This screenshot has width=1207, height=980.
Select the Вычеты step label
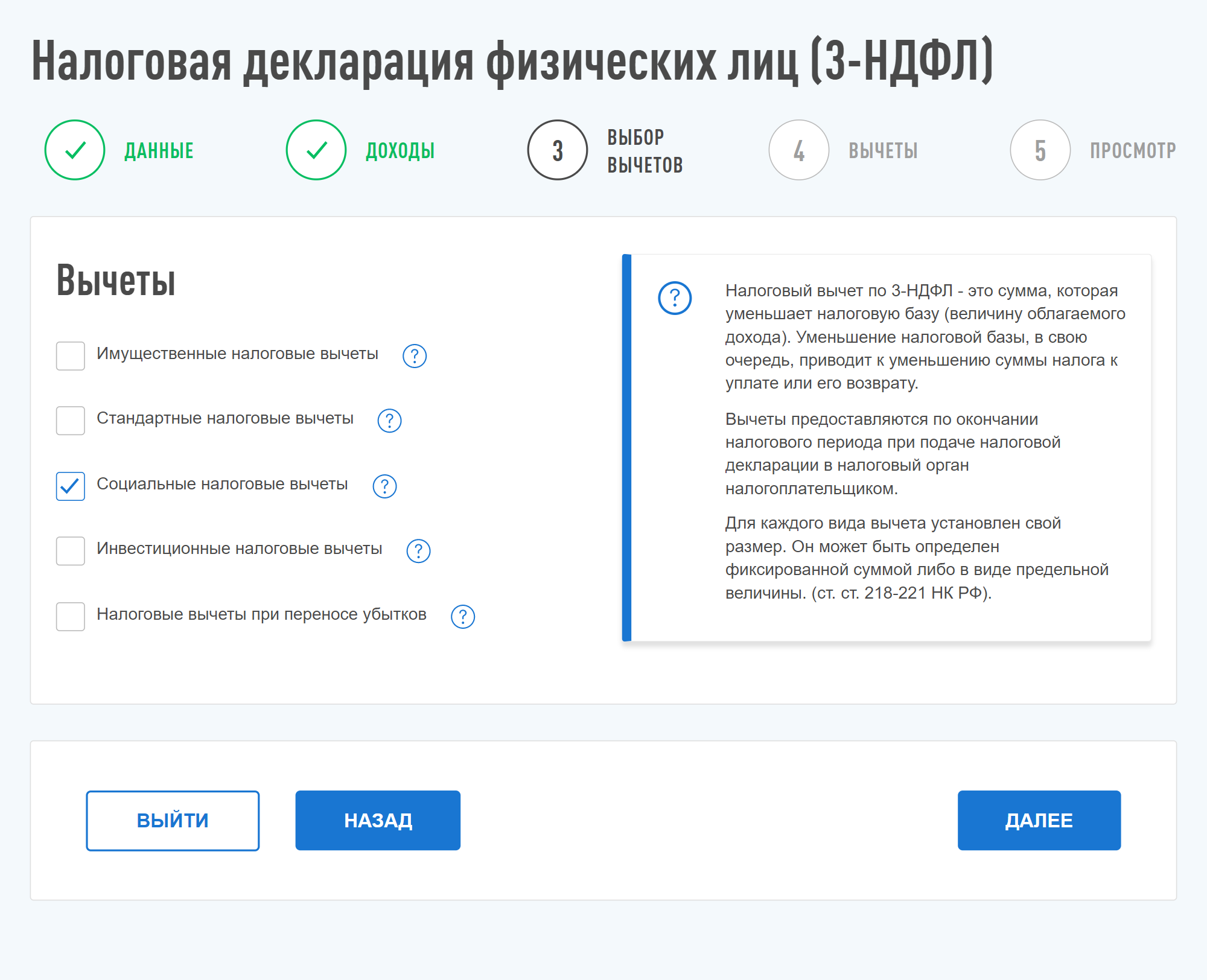(x=883, y=151)
